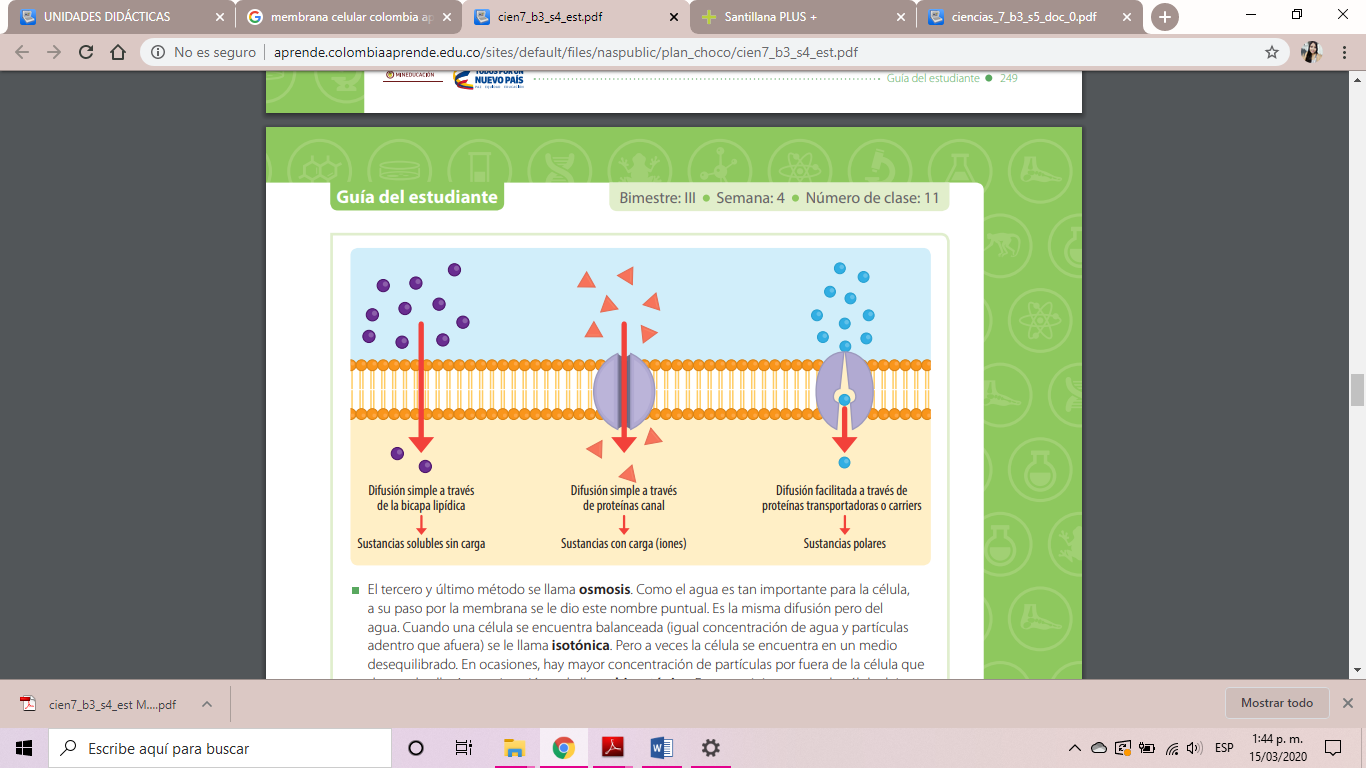Click Sustancias con carga (iones) label
The height and width of the screenshot is (768, 1366).
[x=624, y=544]
